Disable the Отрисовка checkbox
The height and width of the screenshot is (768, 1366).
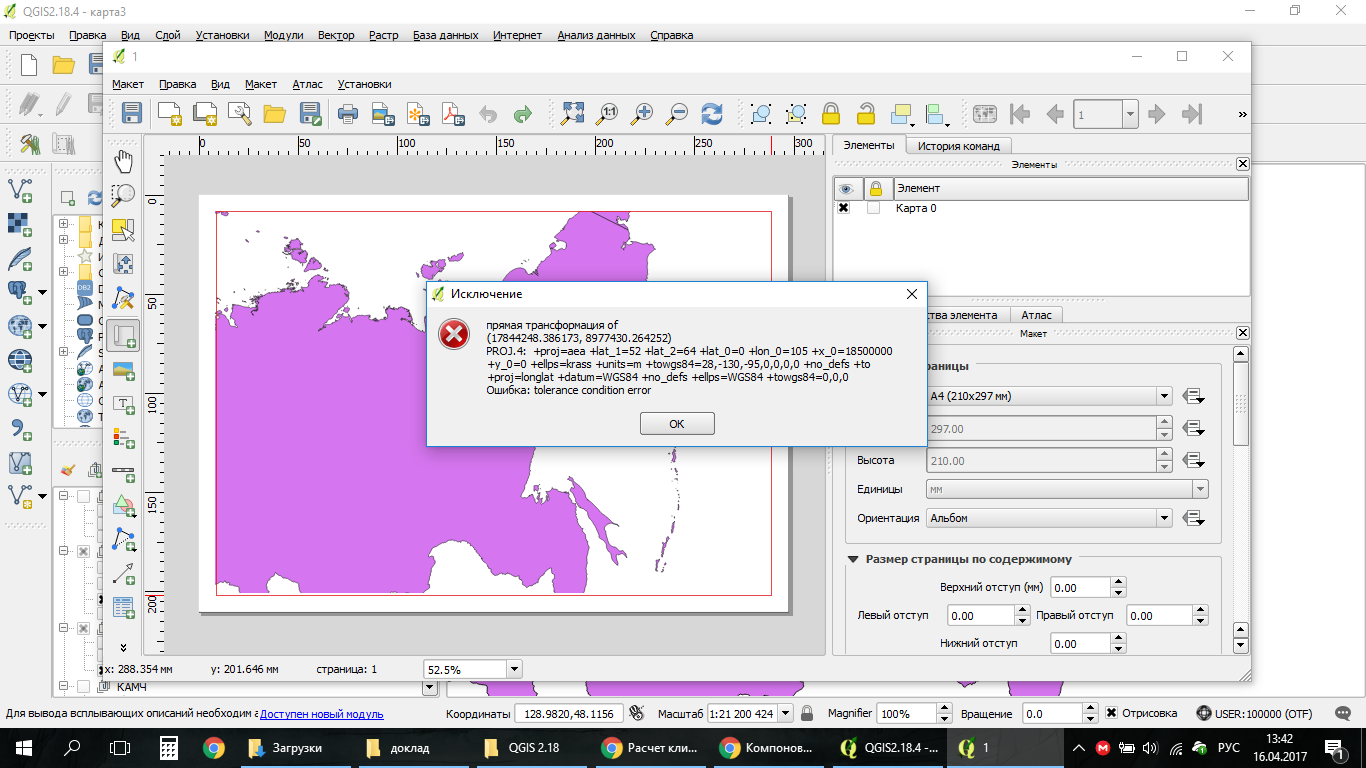(1113, 713)
